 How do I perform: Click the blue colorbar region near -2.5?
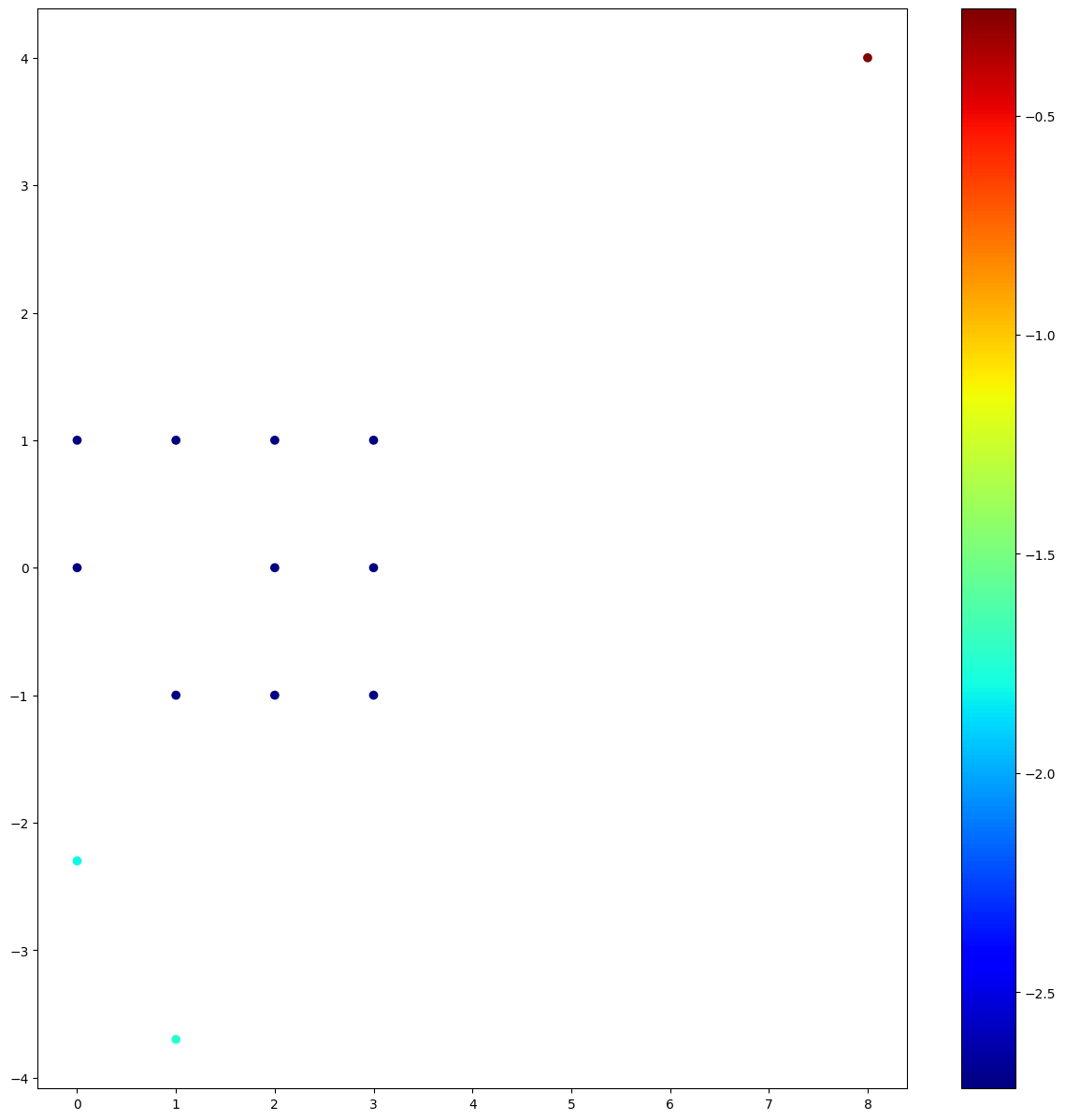click(x=988, y=994)
